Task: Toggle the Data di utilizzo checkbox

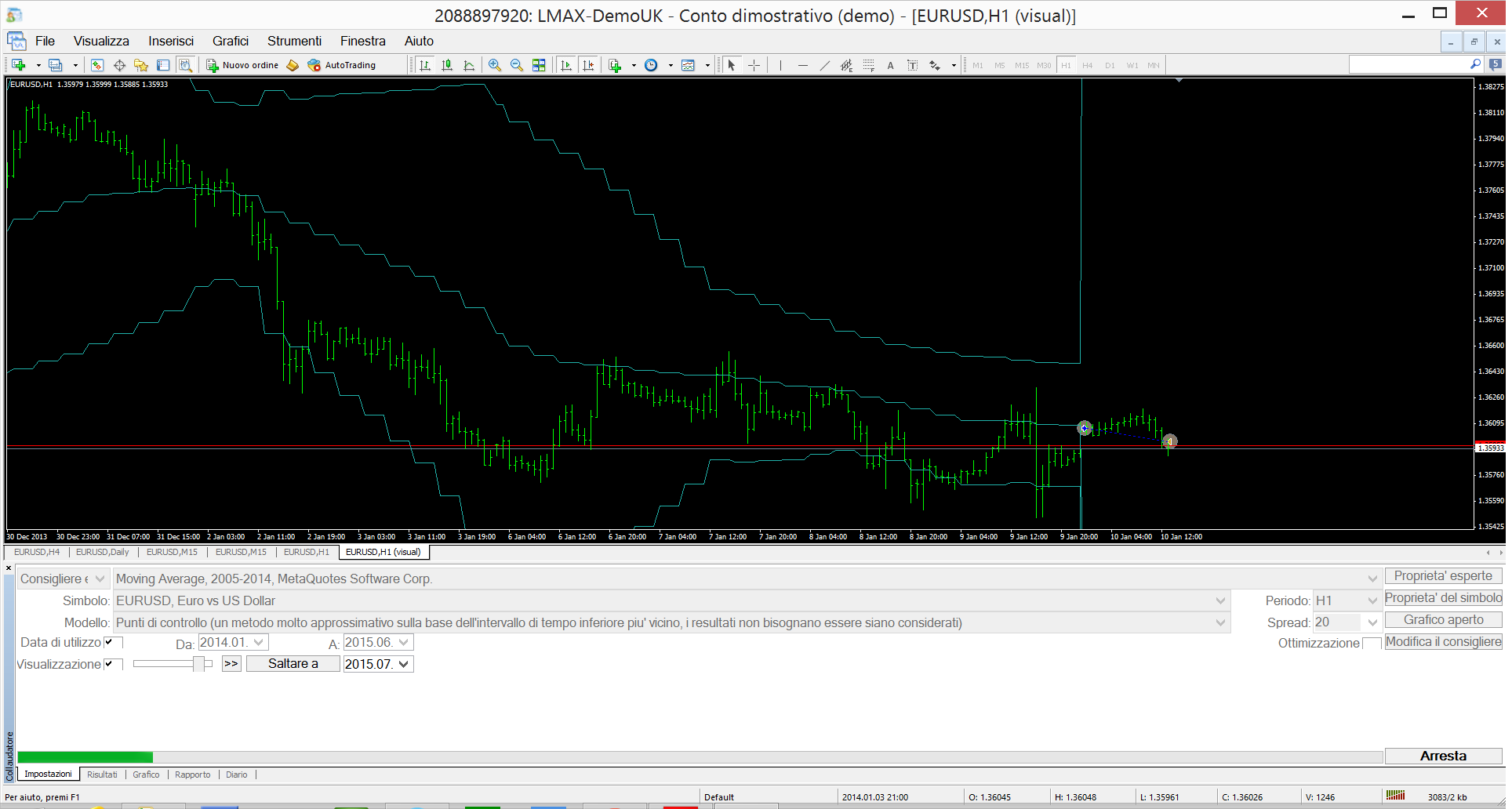Action: coord(109,642)
